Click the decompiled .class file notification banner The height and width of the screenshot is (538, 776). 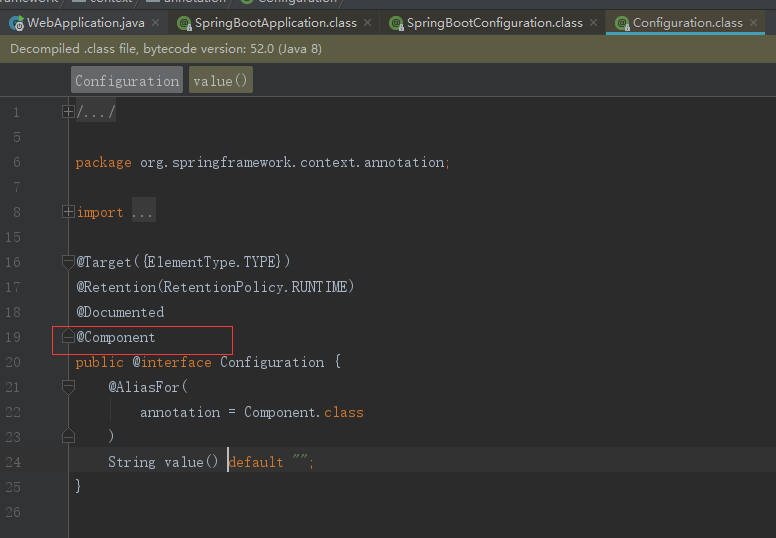click(x=388, y=49)
